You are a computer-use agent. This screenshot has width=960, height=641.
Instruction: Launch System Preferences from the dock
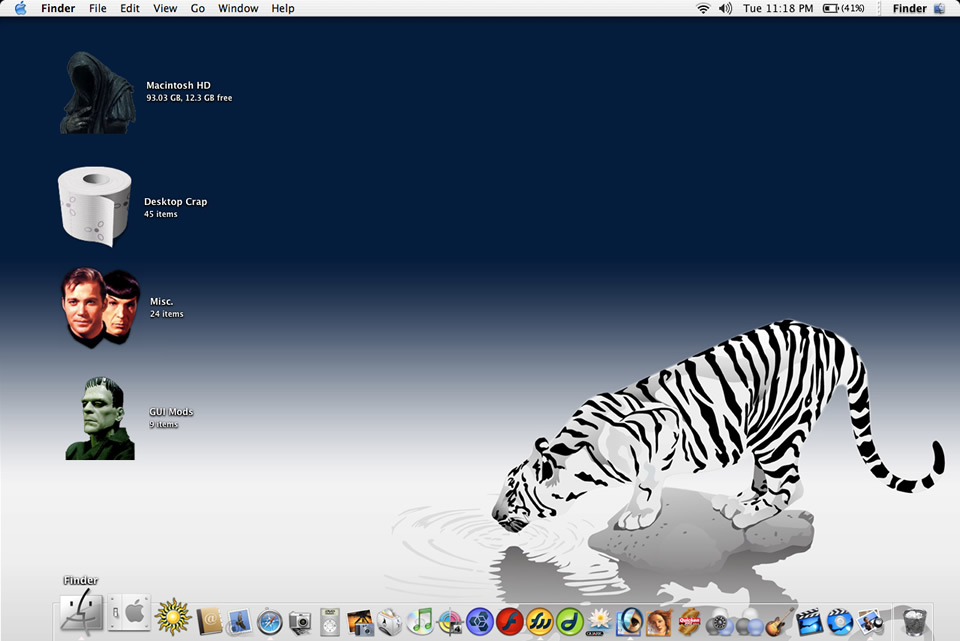129,612
